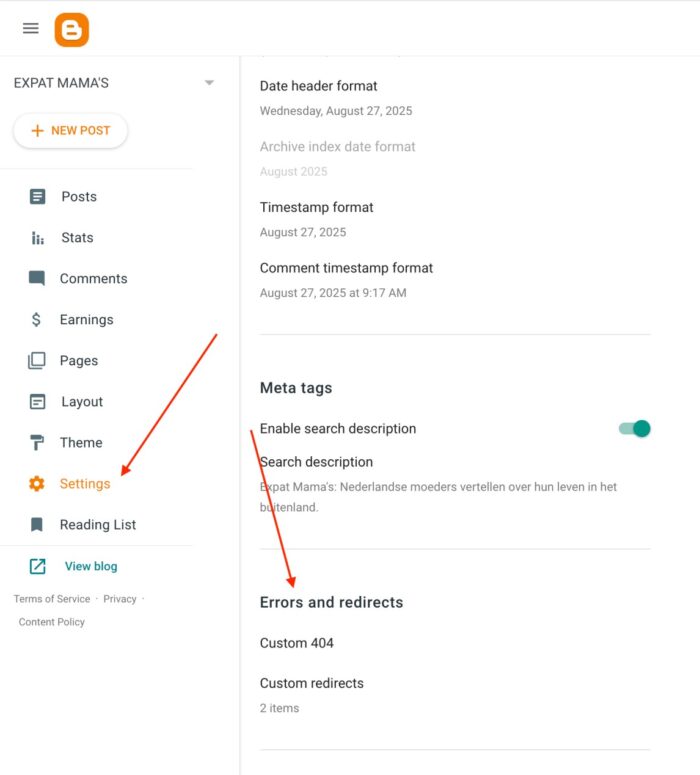This screenshot has width=700, height=775.
Task: Click the Layout icon in sidebar
Action: tap(37, 402)
